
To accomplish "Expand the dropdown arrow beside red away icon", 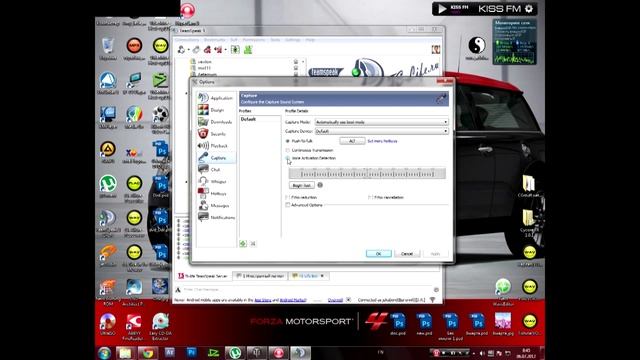I will click(226, 50).
